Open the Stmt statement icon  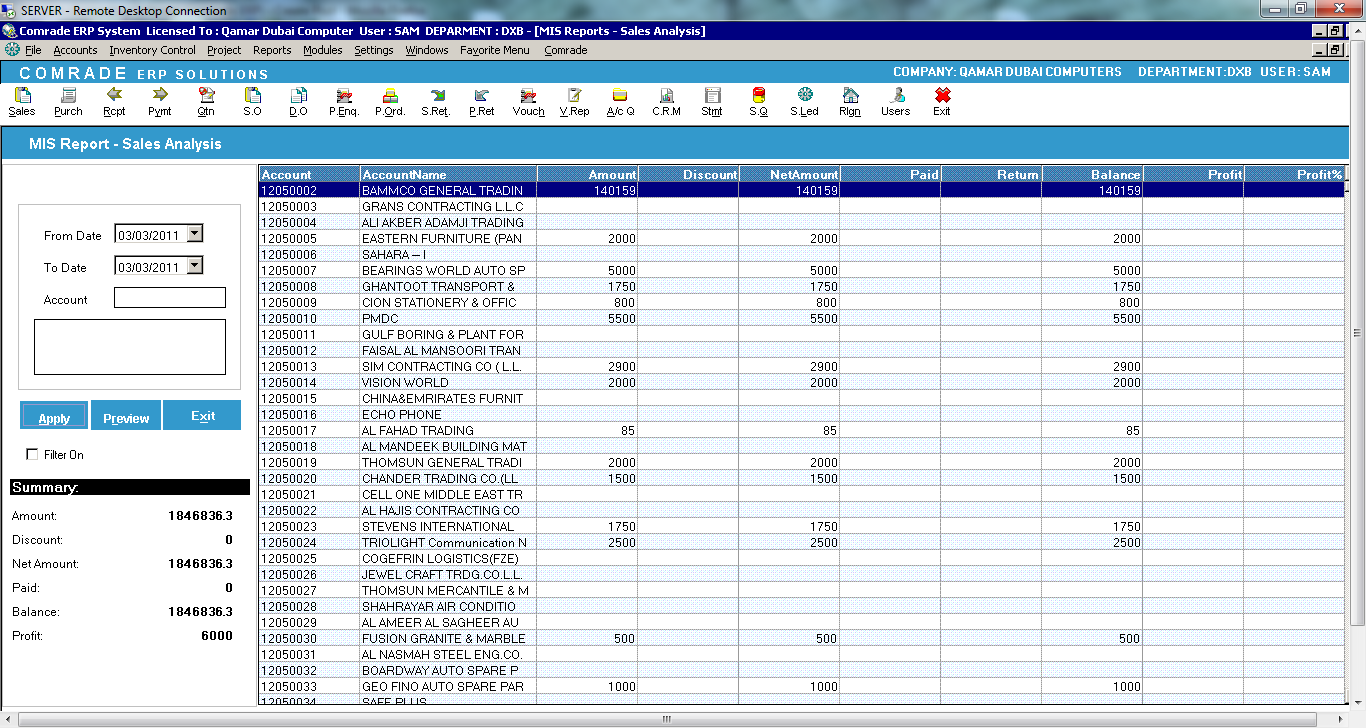tap(712, 100)
